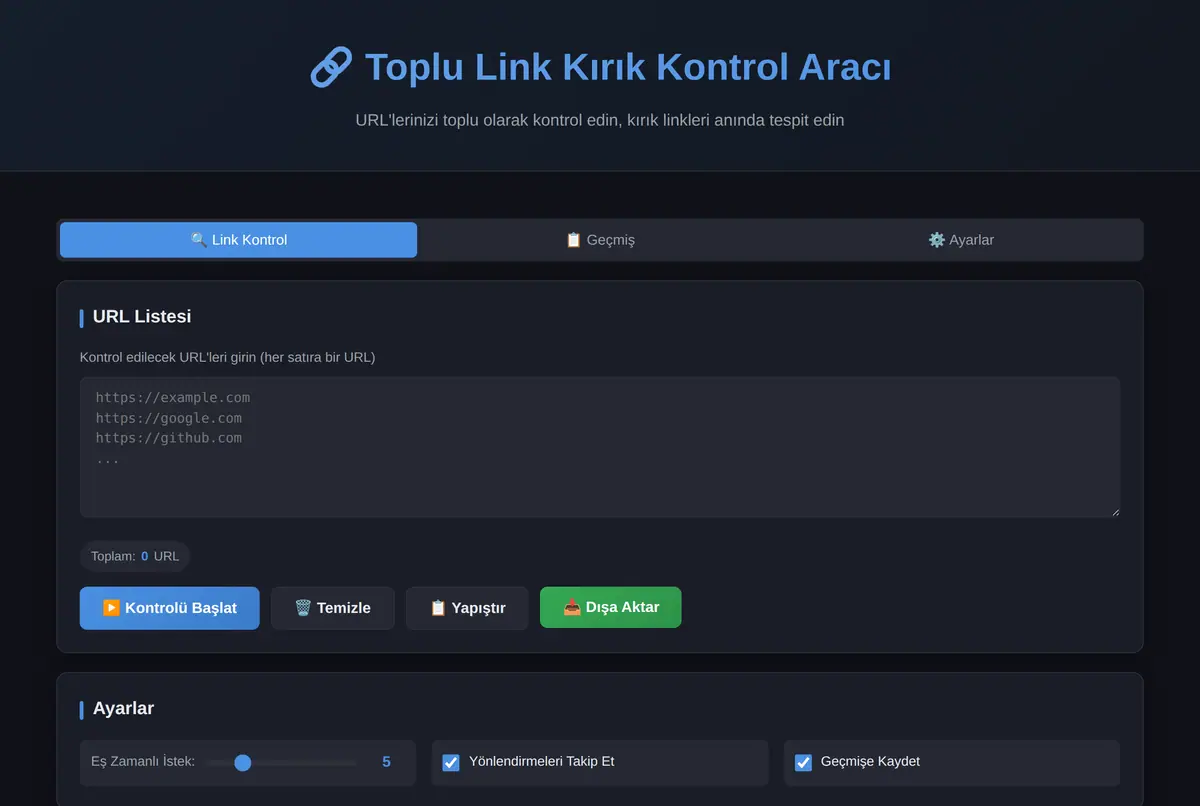
Task: Export results with Dışa Aktar
Action: point(611,607)
